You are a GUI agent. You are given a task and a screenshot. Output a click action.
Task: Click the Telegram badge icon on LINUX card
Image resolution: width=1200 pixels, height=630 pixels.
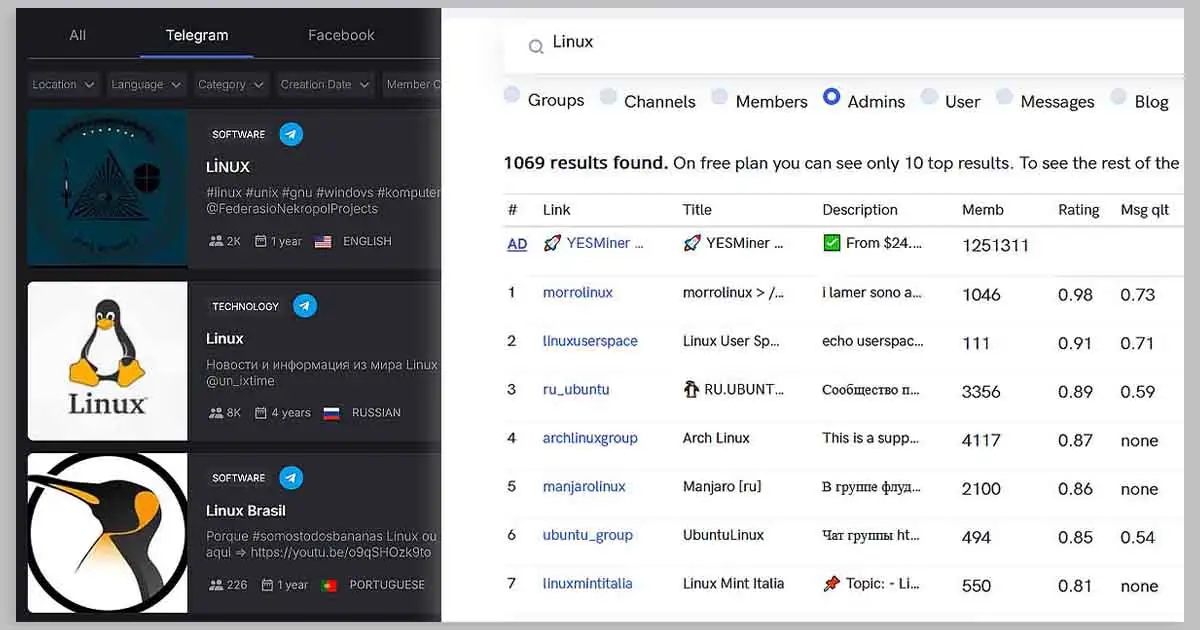tap(291, 134)
